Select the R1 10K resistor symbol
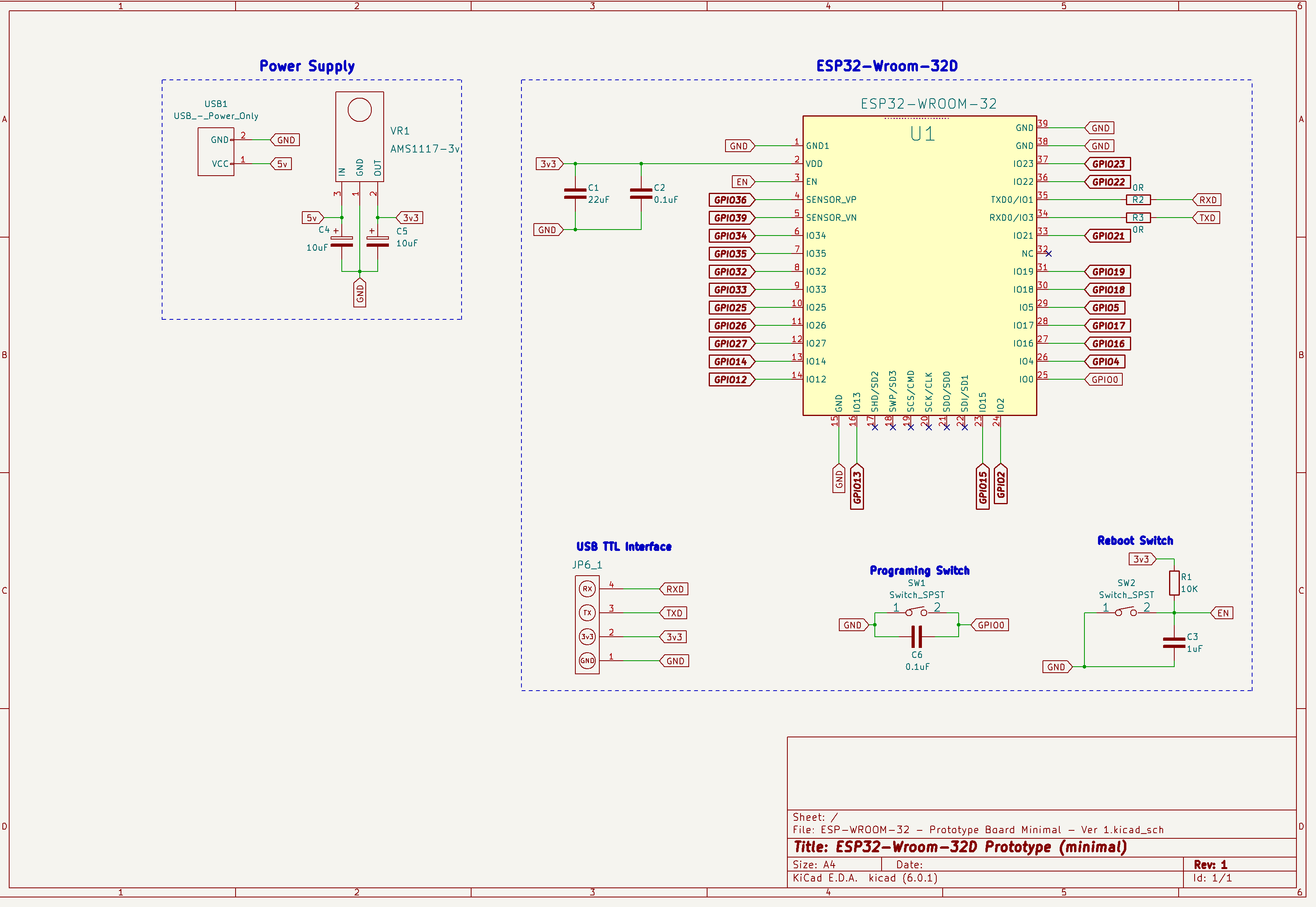 coord(1174,583)
